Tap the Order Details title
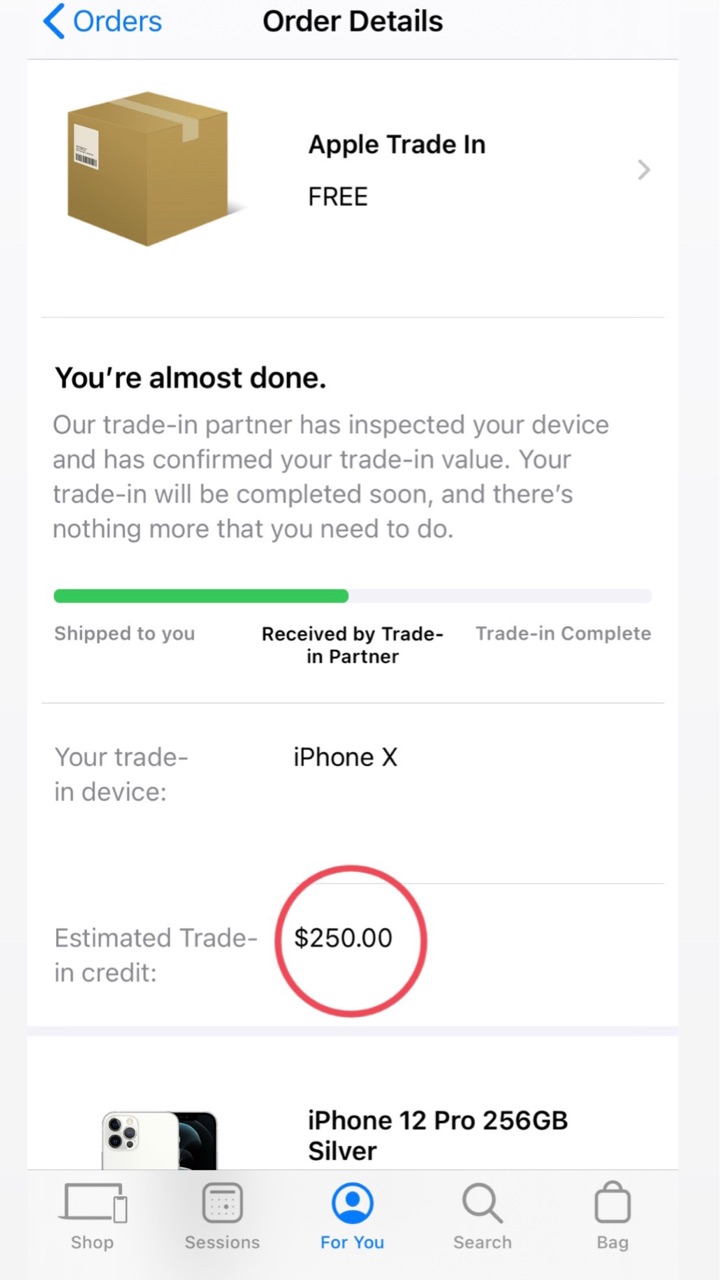The height and width of the screenshot is (1280, 720). (x=352, y=21)
